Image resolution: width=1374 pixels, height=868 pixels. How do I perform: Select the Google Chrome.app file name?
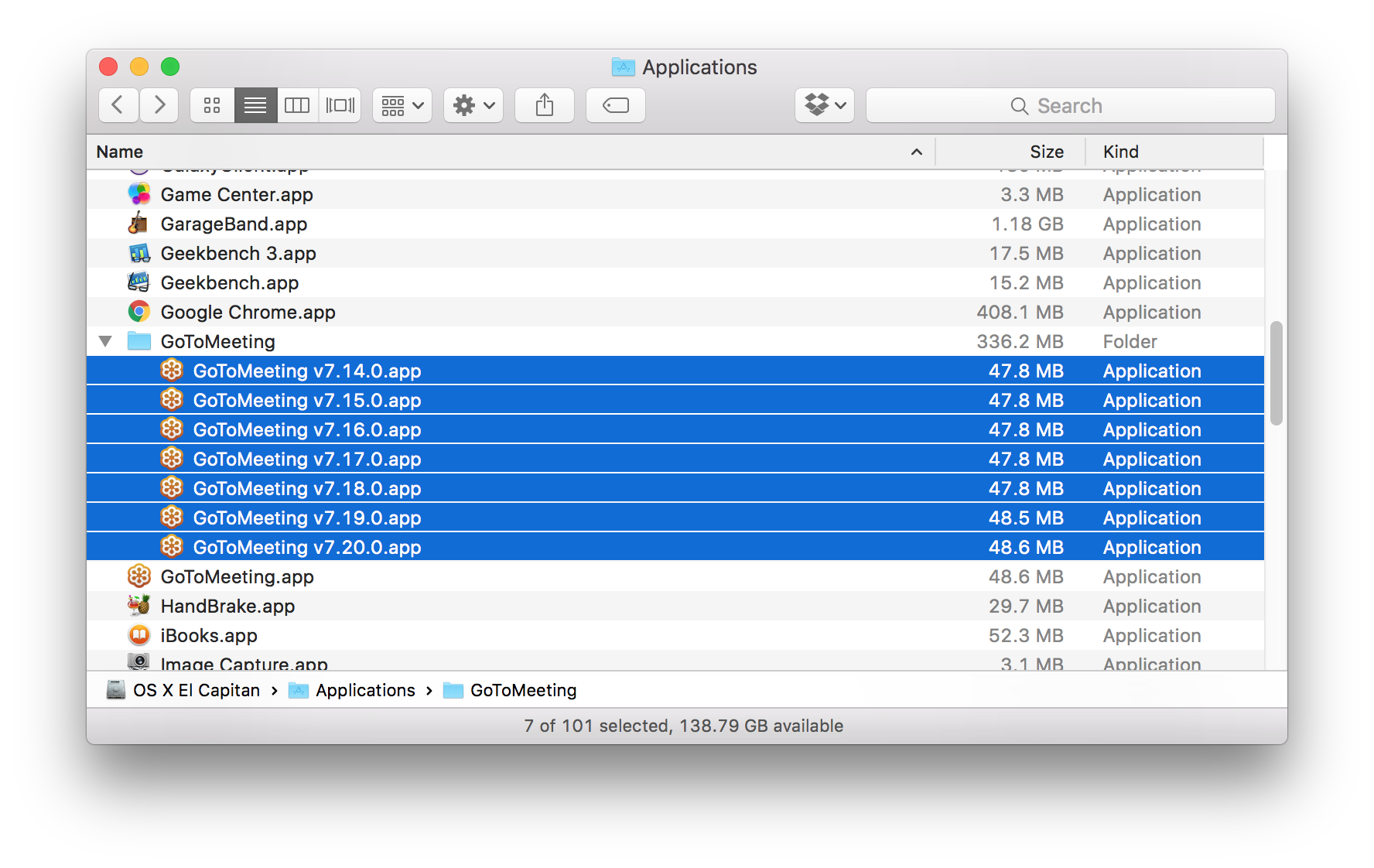point(248,312)
